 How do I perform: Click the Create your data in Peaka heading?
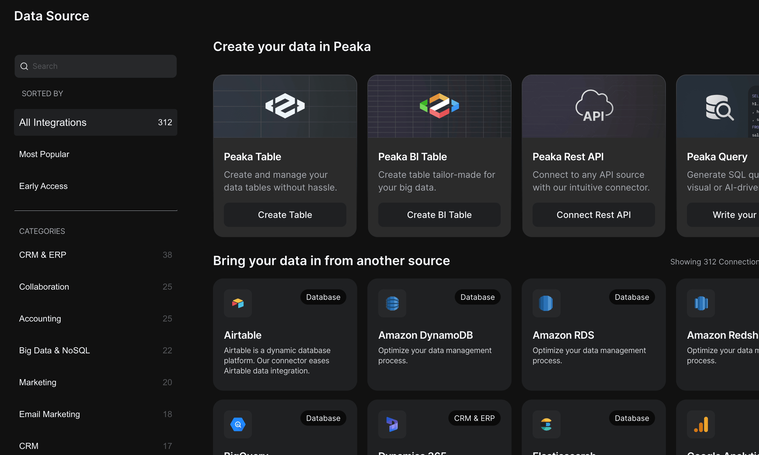click(x=292, y=46)
